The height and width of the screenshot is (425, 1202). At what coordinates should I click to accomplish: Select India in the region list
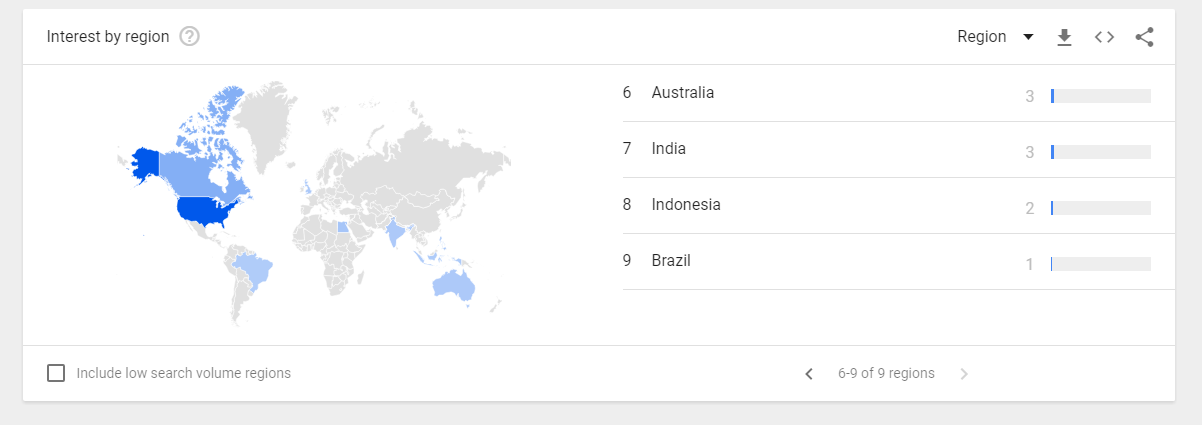click(x=668, y=149)
